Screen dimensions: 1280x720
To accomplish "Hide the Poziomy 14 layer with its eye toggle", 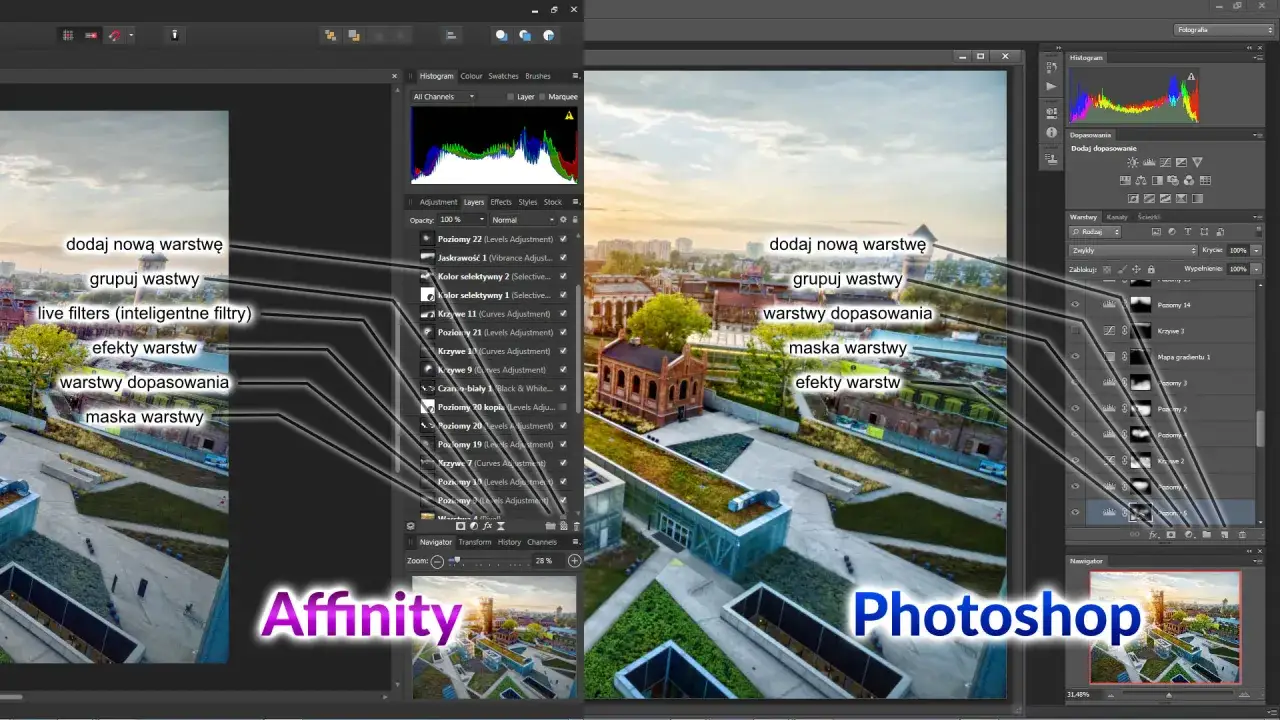I will (1075, 305).
